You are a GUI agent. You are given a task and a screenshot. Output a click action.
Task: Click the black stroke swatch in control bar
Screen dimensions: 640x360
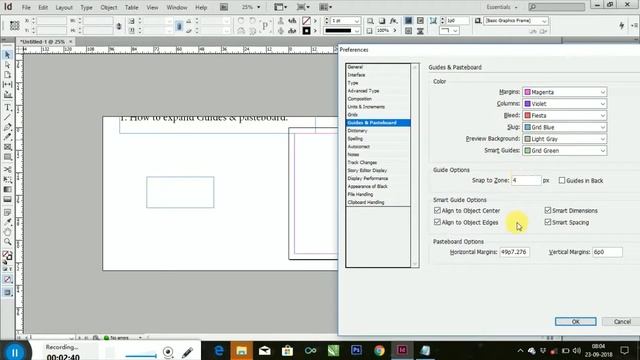(x=306, y=31)
